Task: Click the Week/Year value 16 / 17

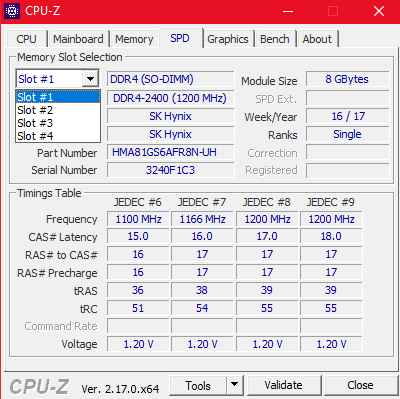Action: click(x=347, y=116)
